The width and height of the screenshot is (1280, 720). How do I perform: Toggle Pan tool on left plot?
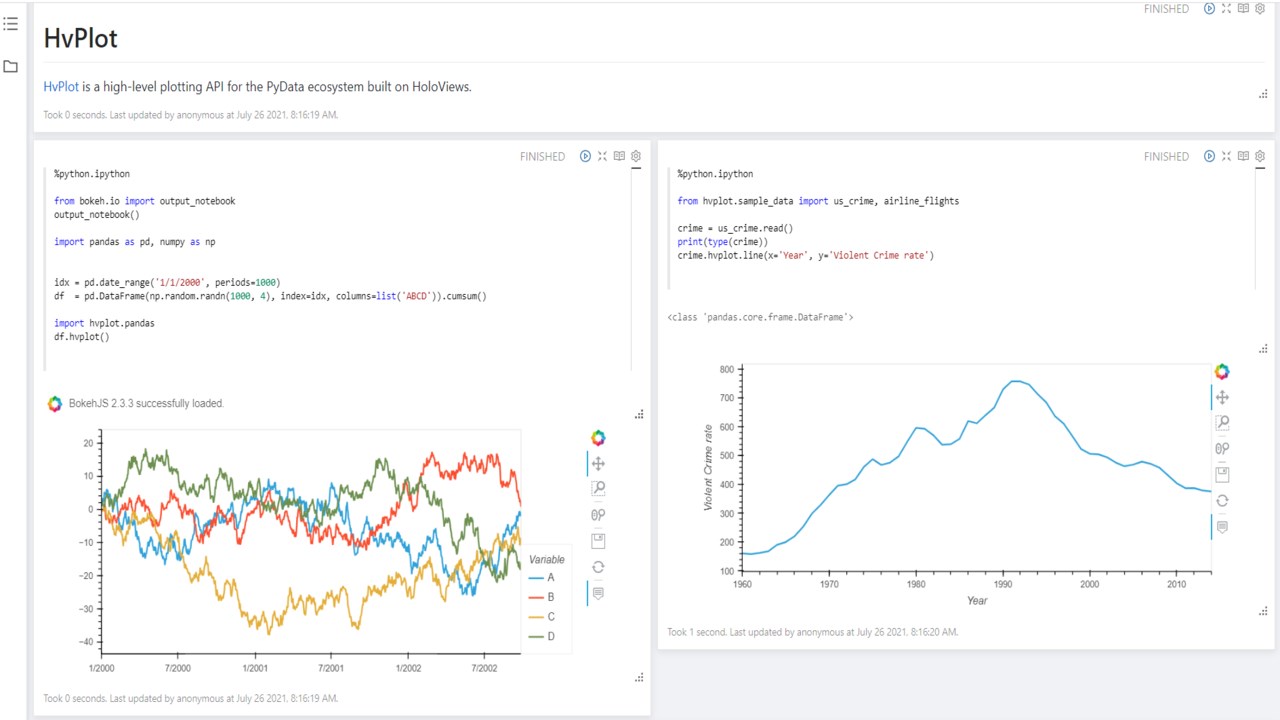(598, 463)
